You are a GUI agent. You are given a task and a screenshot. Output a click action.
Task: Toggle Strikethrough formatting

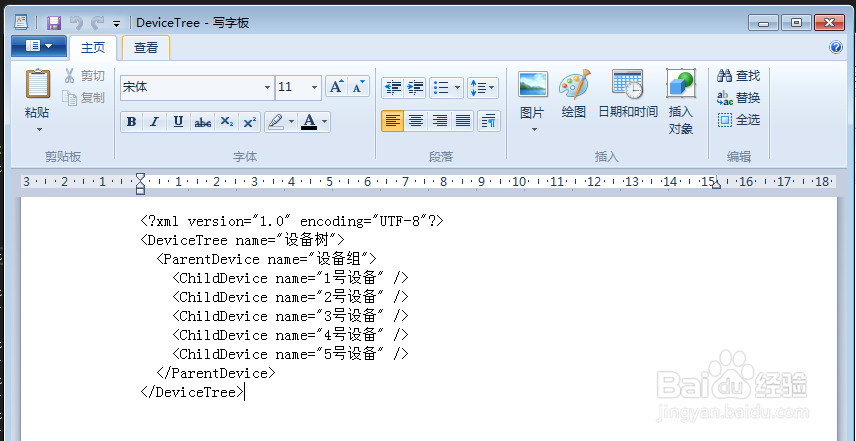(x=203, y=122)
